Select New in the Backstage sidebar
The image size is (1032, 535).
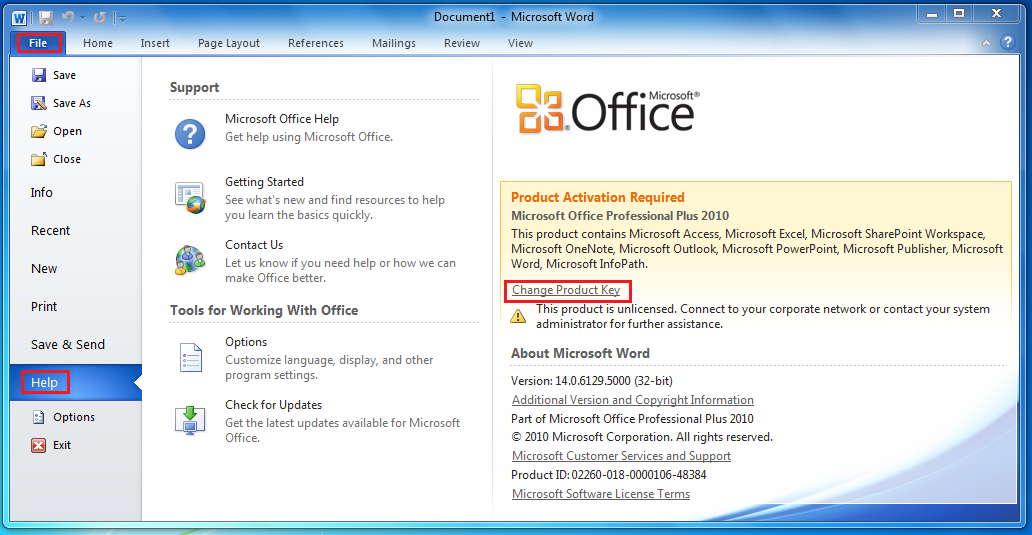point(76,268)
